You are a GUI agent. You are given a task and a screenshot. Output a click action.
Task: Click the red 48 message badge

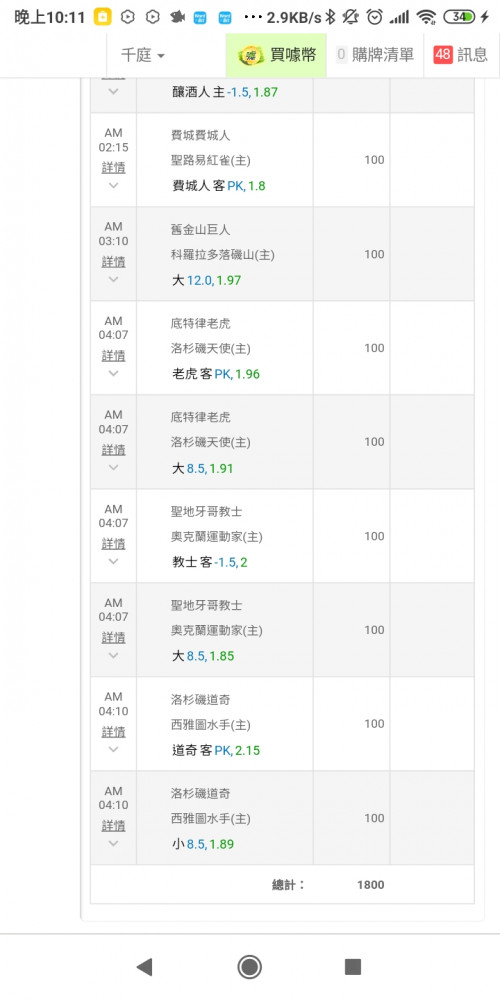pos(443,55)
